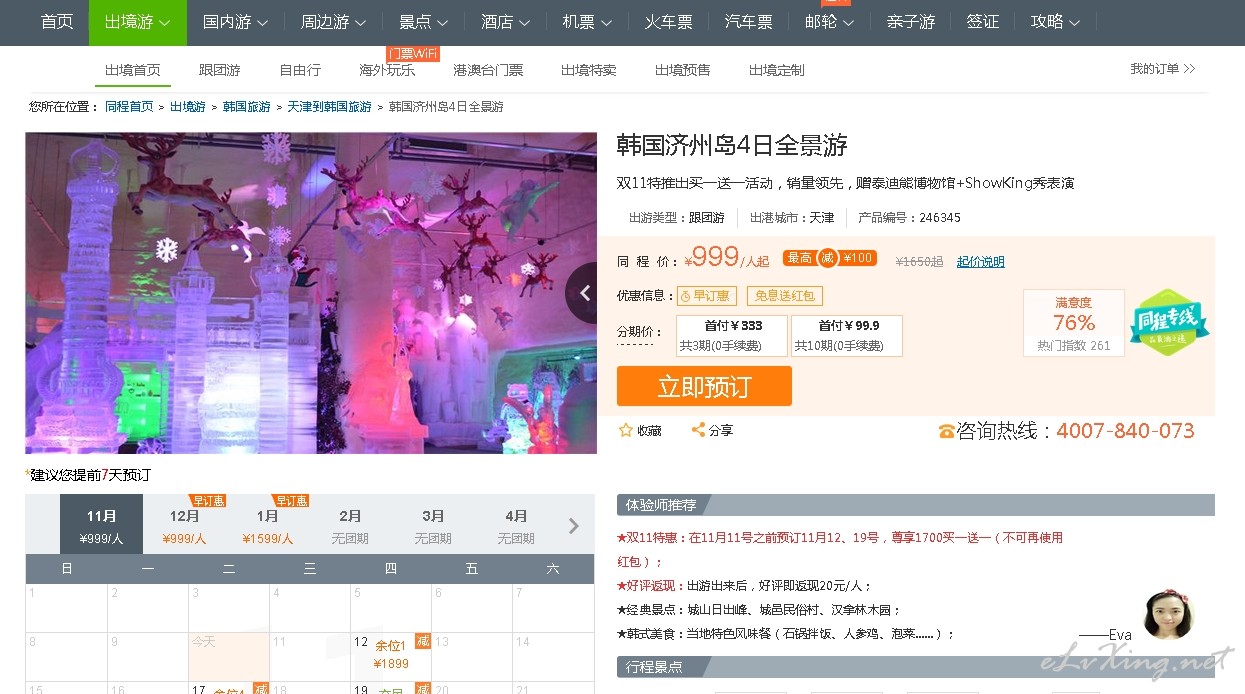Click the phone icon beside 咨询热线
The height and width of the screenshot is (694, 1245).
(946, 431)
